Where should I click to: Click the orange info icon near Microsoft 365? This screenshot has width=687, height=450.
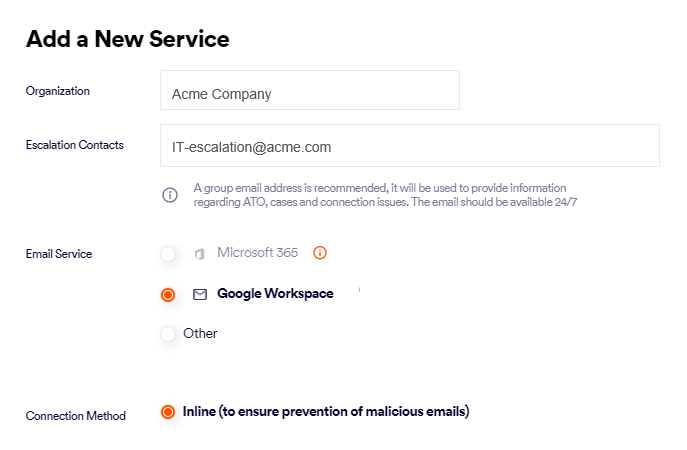[320, 253]
